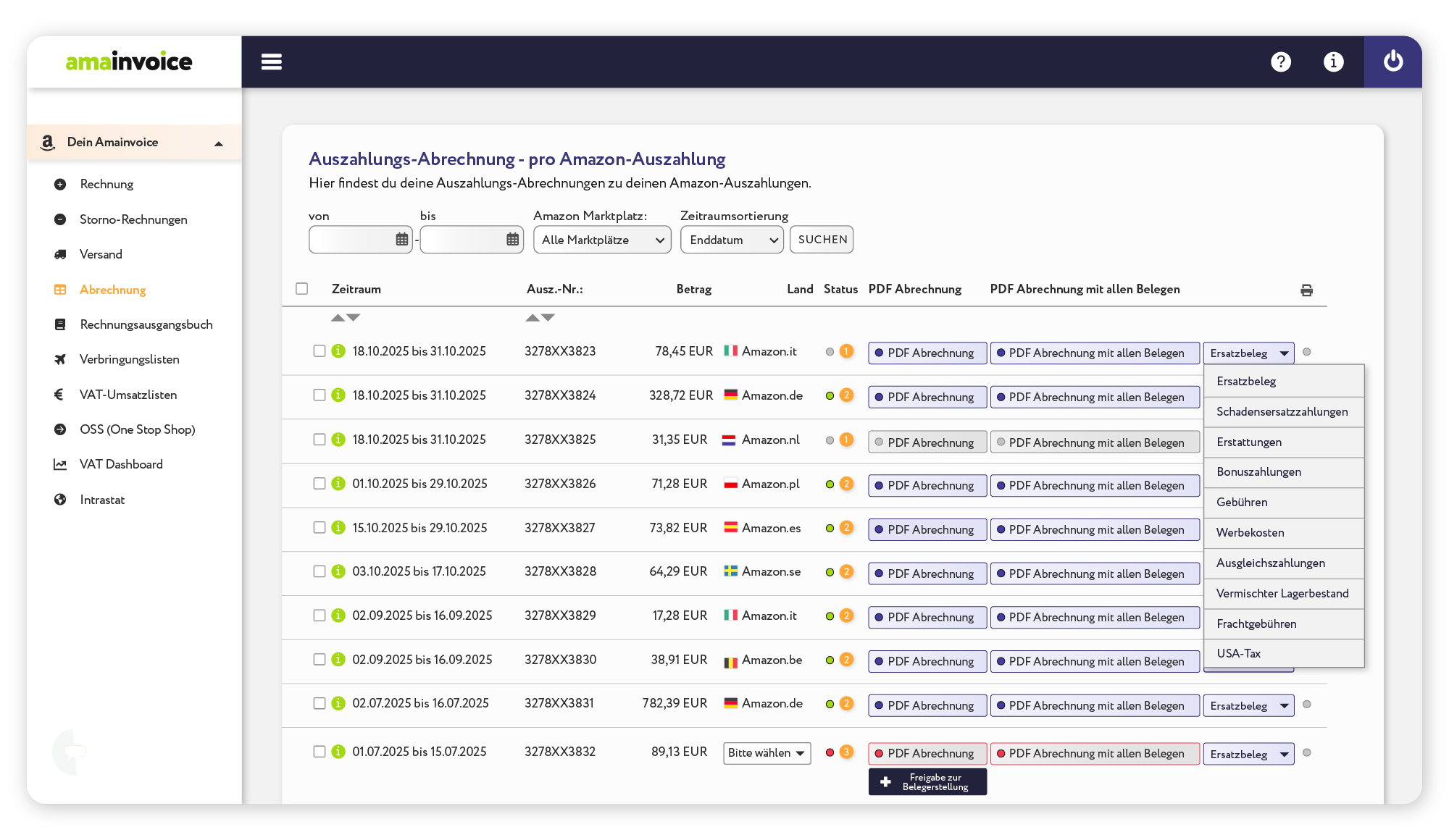Check the row for payout 3278XX3827
This screenshot has height=840, width=1449.
point(320,528)
